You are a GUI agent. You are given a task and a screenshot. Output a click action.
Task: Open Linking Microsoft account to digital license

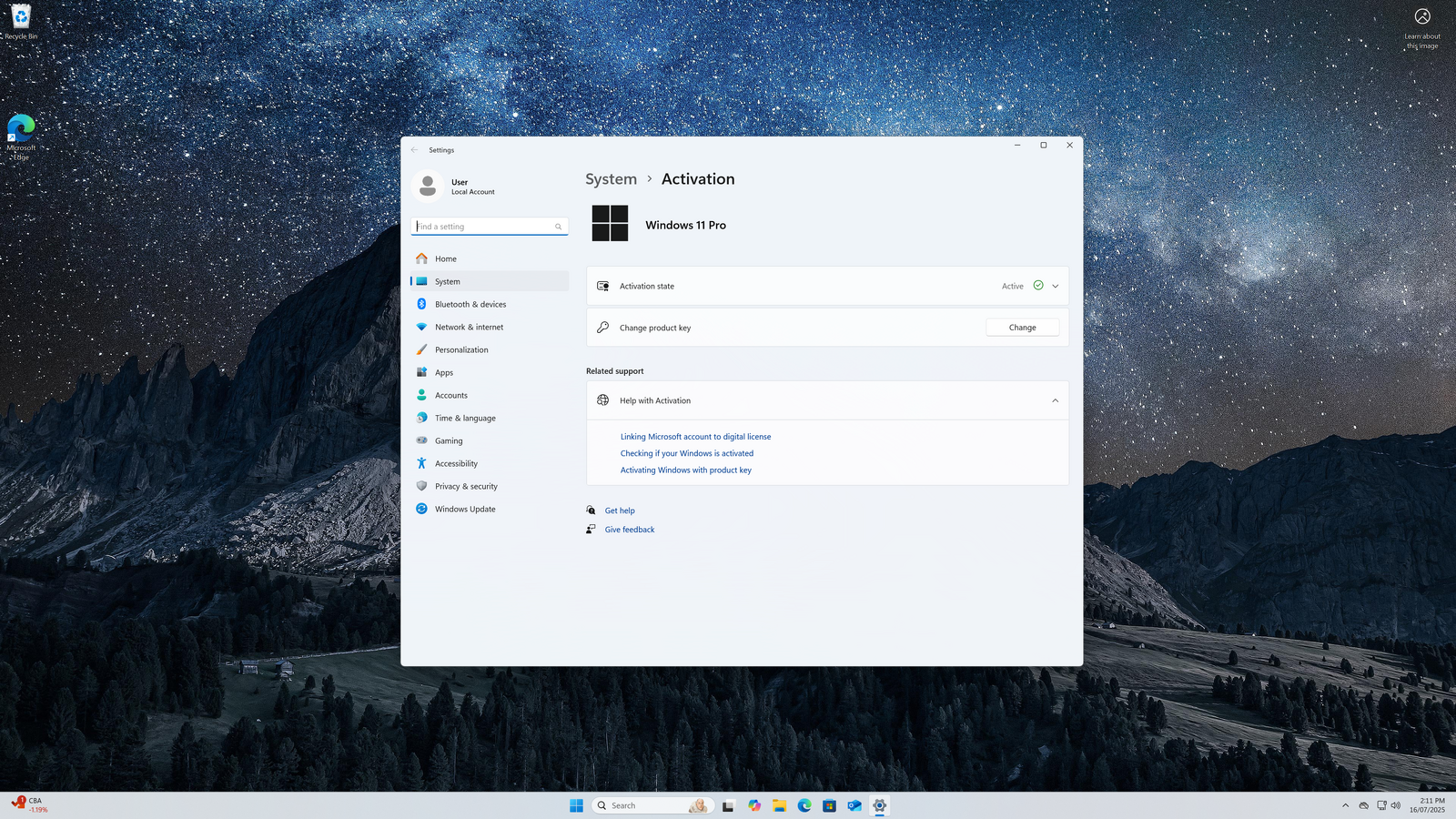pos(695,437)
